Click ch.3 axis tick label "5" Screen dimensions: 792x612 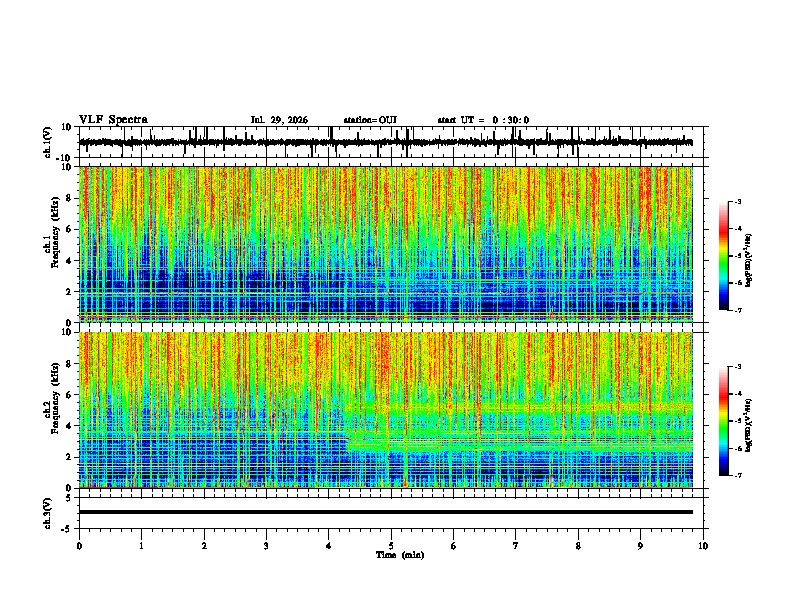[x=69, y=497]
